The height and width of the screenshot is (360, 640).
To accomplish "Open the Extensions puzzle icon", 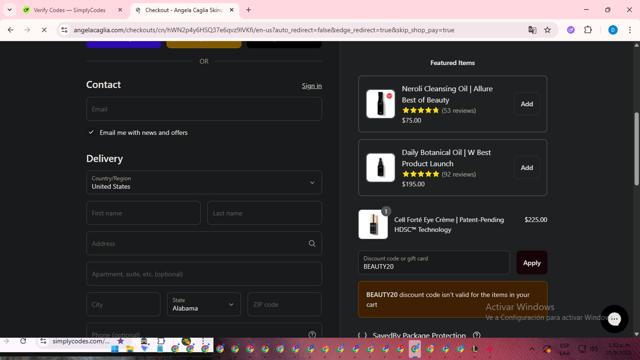I will coord(588,30).
